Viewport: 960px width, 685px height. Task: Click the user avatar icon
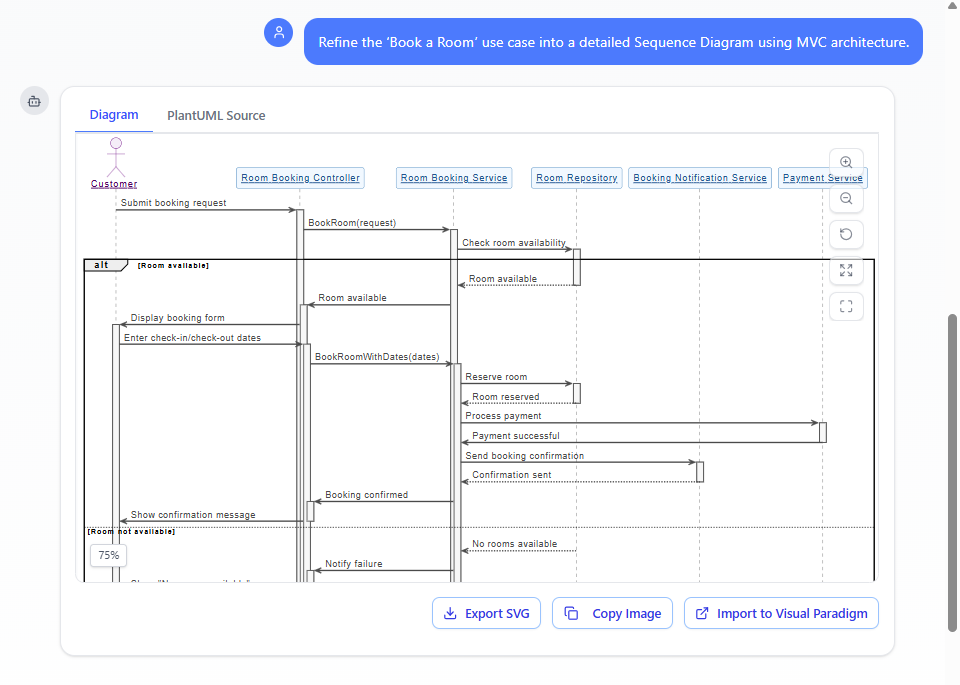[x=278, y=33]
